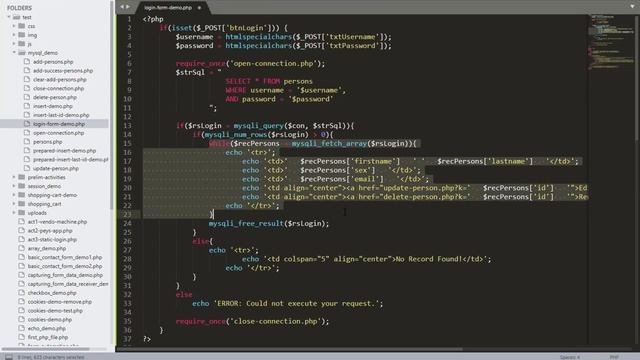Open basic_contact_form_demo2.php from sidebar
Viewport: 640px width, 360px height.
click(65, 266)
